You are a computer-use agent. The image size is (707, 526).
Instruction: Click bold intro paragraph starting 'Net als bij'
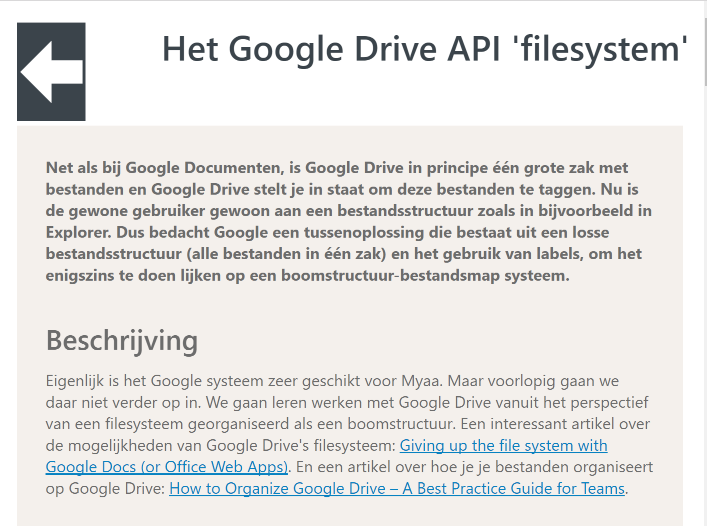click(349, 221)
